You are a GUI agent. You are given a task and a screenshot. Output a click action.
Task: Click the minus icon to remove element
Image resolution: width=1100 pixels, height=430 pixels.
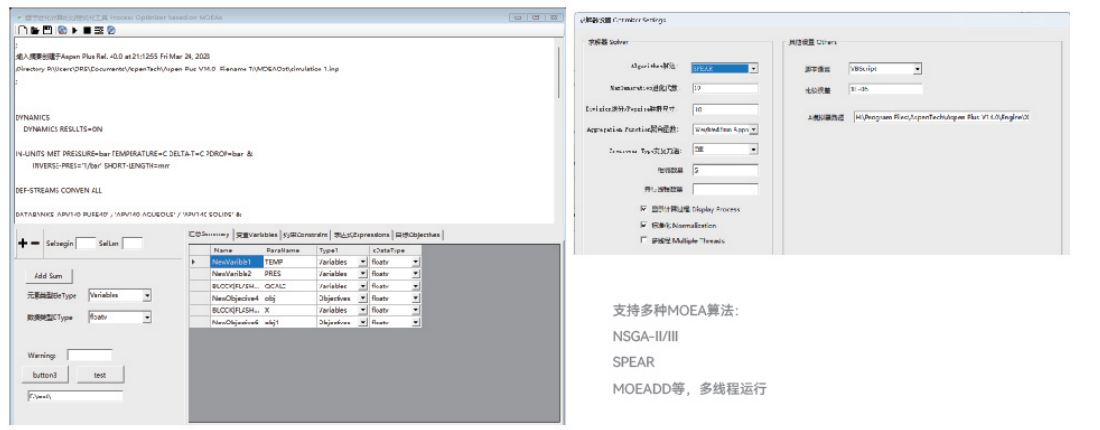pos(36,242)
